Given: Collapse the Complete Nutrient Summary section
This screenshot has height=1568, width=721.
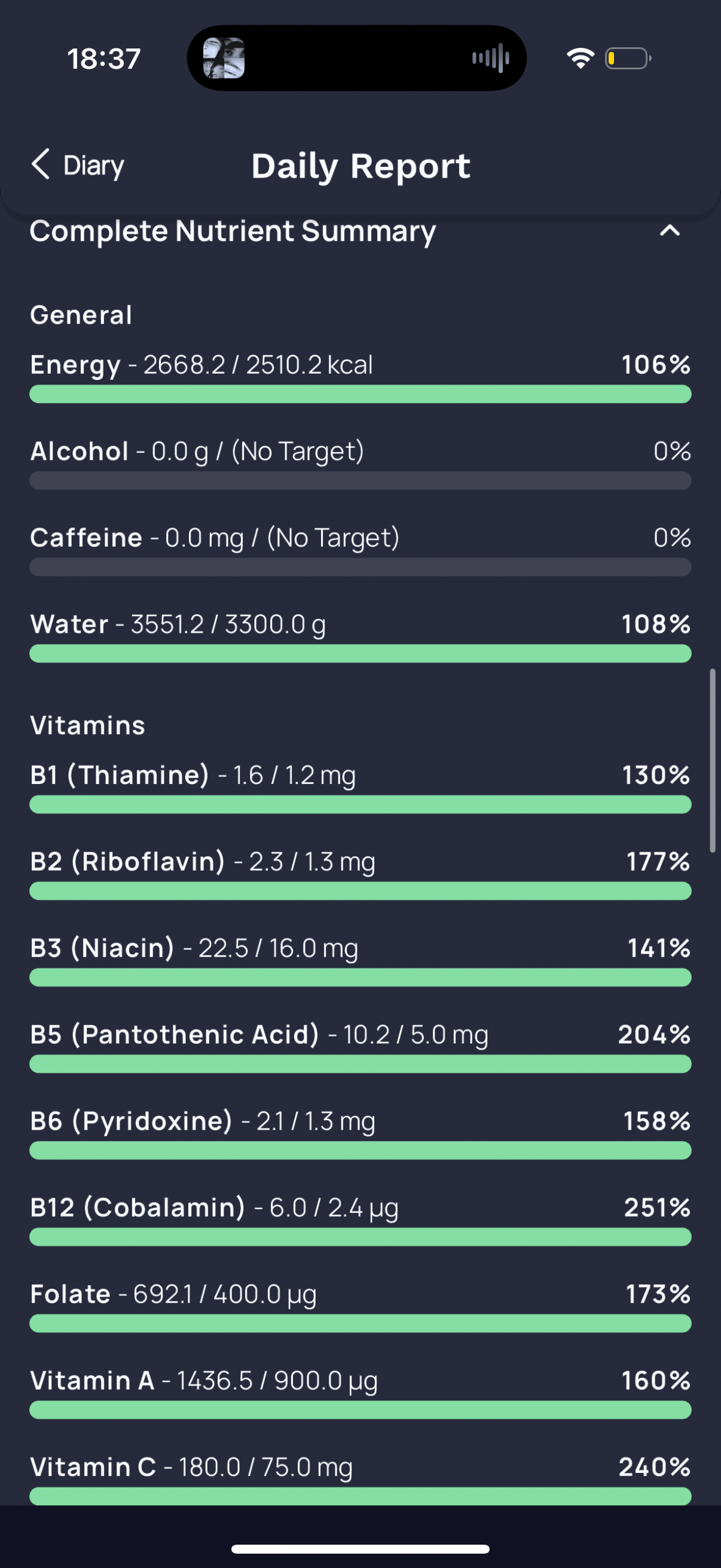Looking at the screenshot, I should pos(669,231).
